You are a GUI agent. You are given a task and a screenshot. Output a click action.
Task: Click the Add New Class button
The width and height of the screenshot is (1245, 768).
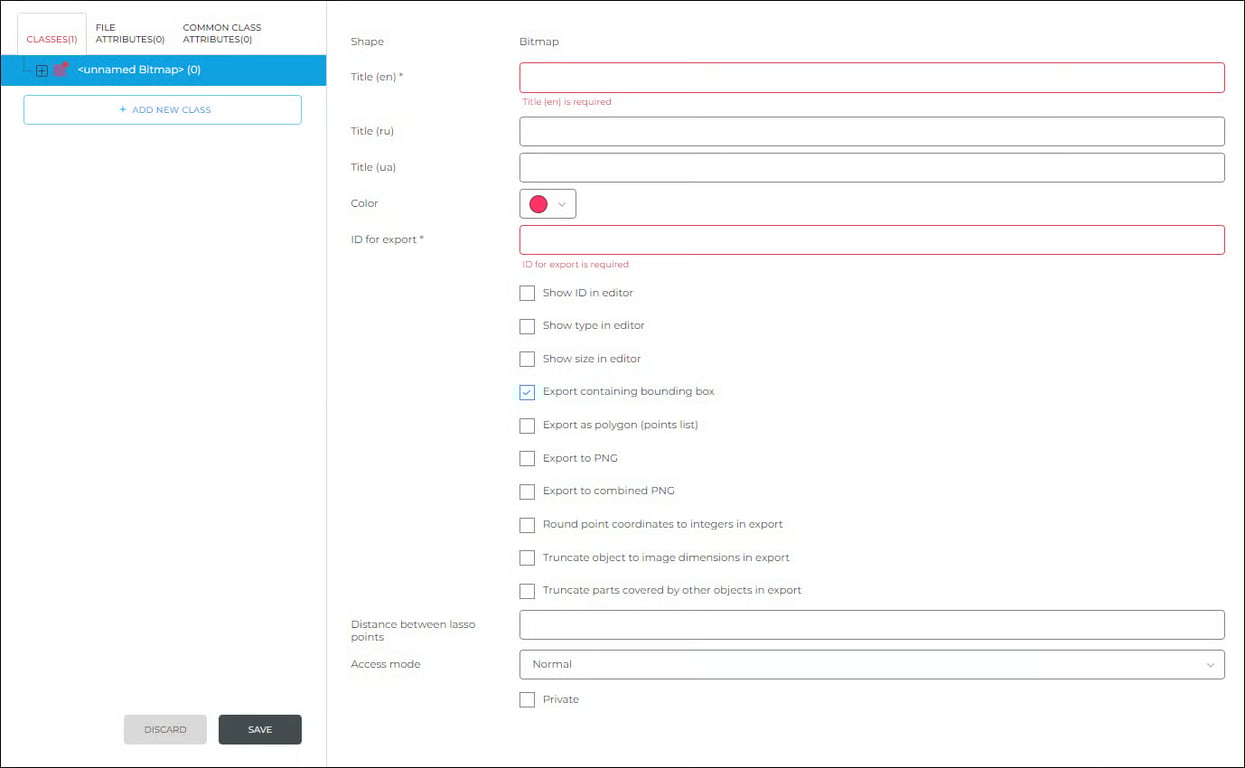point(162,109)
